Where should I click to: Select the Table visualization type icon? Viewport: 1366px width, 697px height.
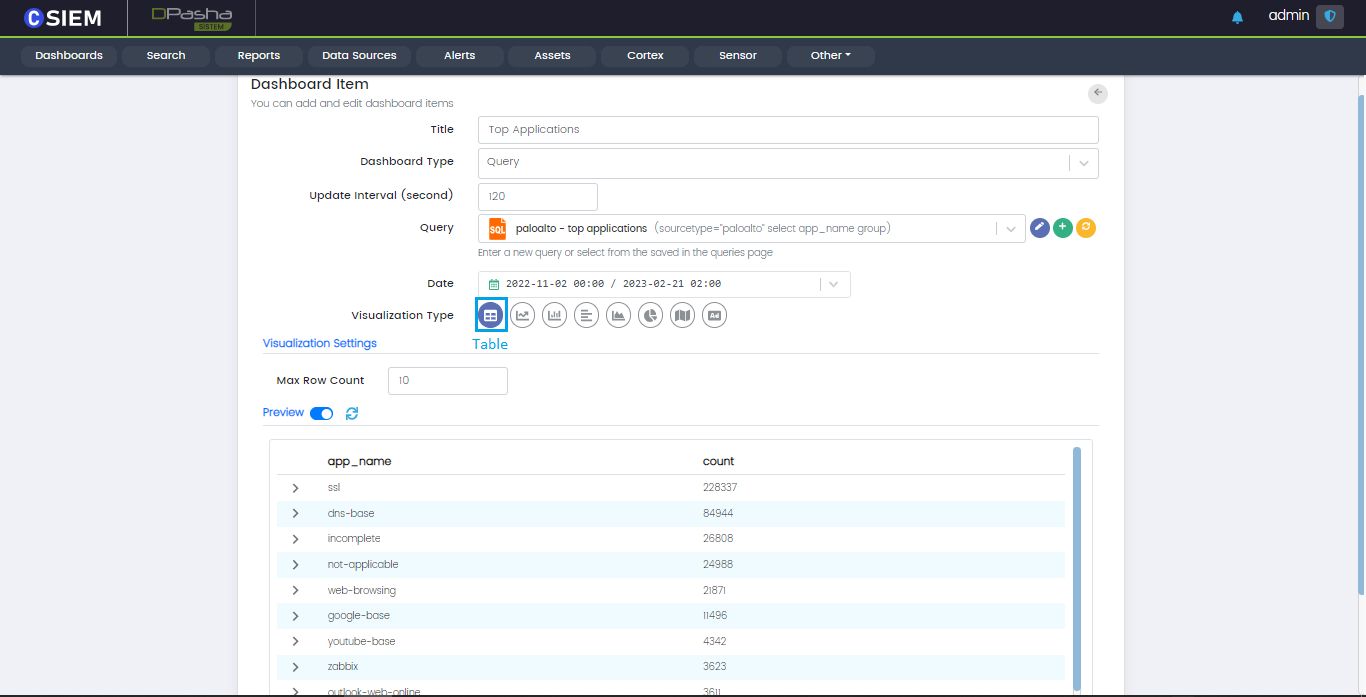point(491,315)
